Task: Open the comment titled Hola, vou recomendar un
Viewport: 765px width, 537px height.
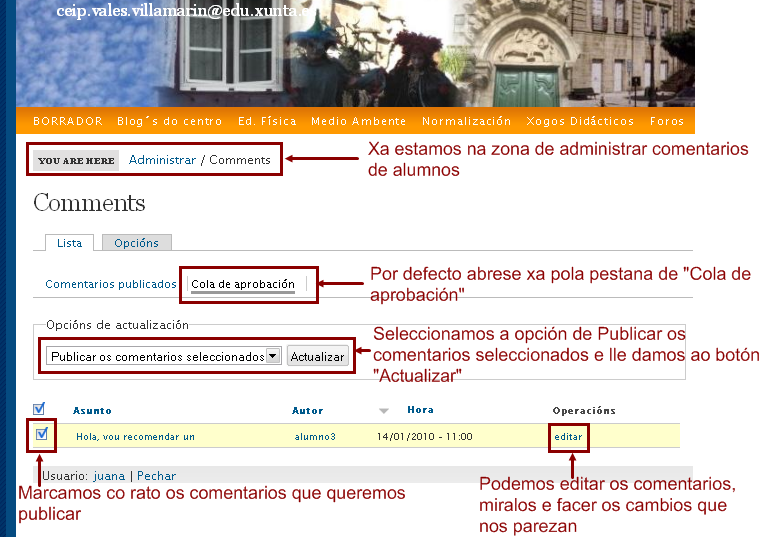Action: pyautogui.click(x=135, y=437)
